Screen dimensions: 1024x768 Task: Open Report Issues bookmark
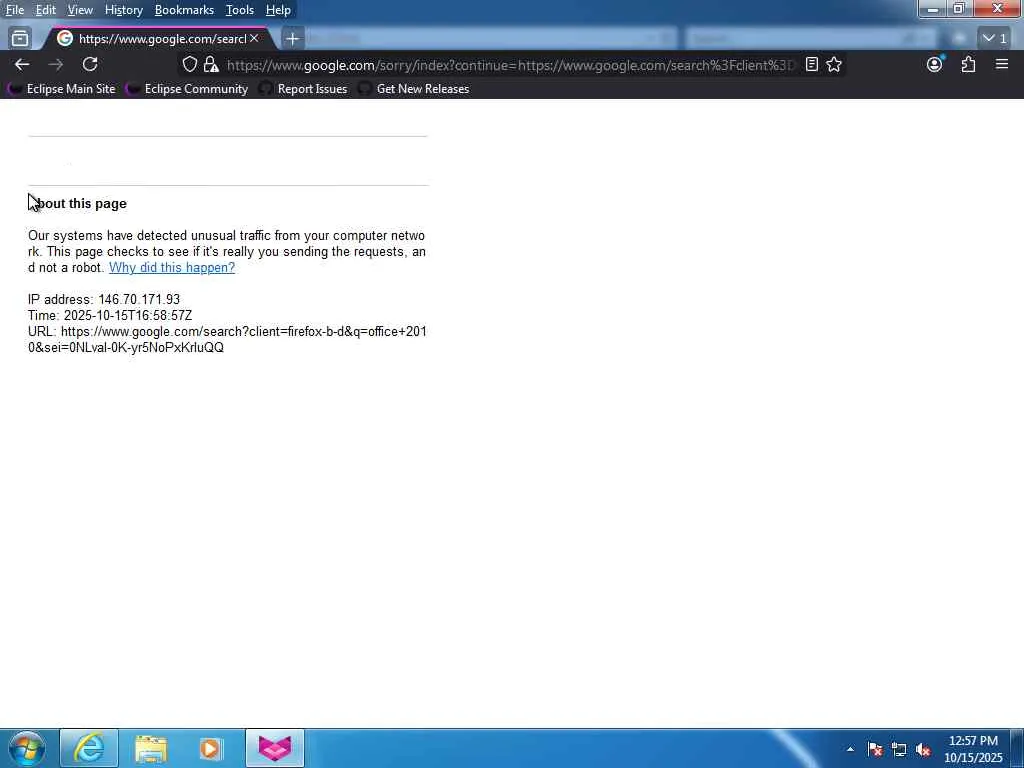pyautogui.click(x=304, y=89)
